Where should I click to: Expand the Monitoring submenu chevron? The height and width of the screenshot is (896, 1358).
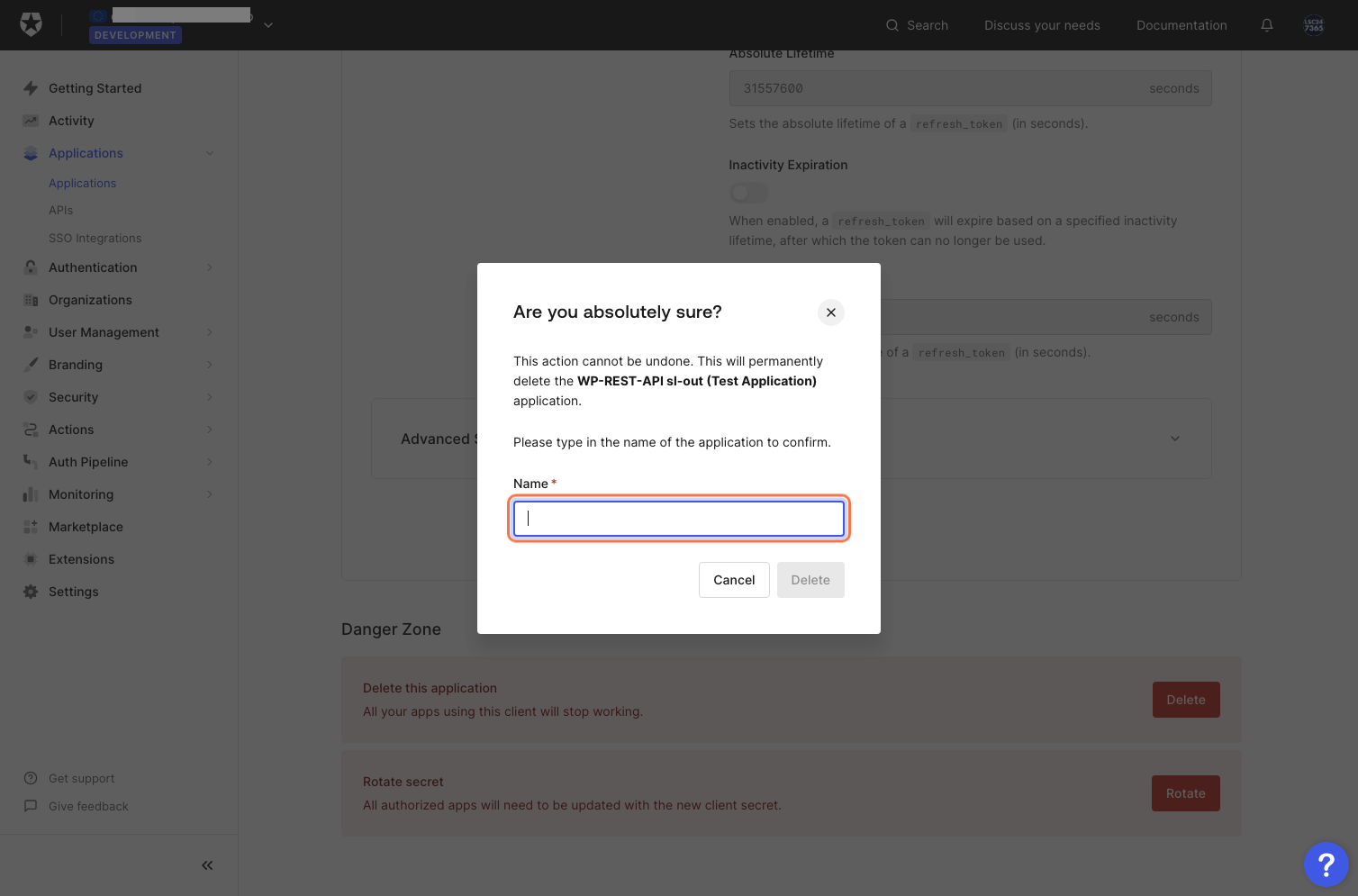click(x=210, y=494)
